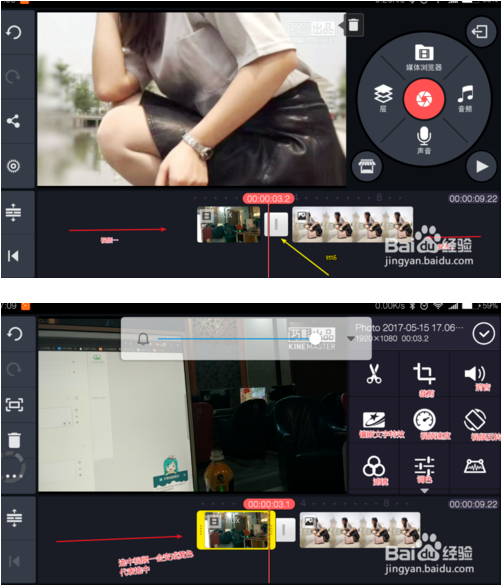Select first clip in the top timeline
The height and width of the screenshot is (585, 501).
tap(228, 224)
